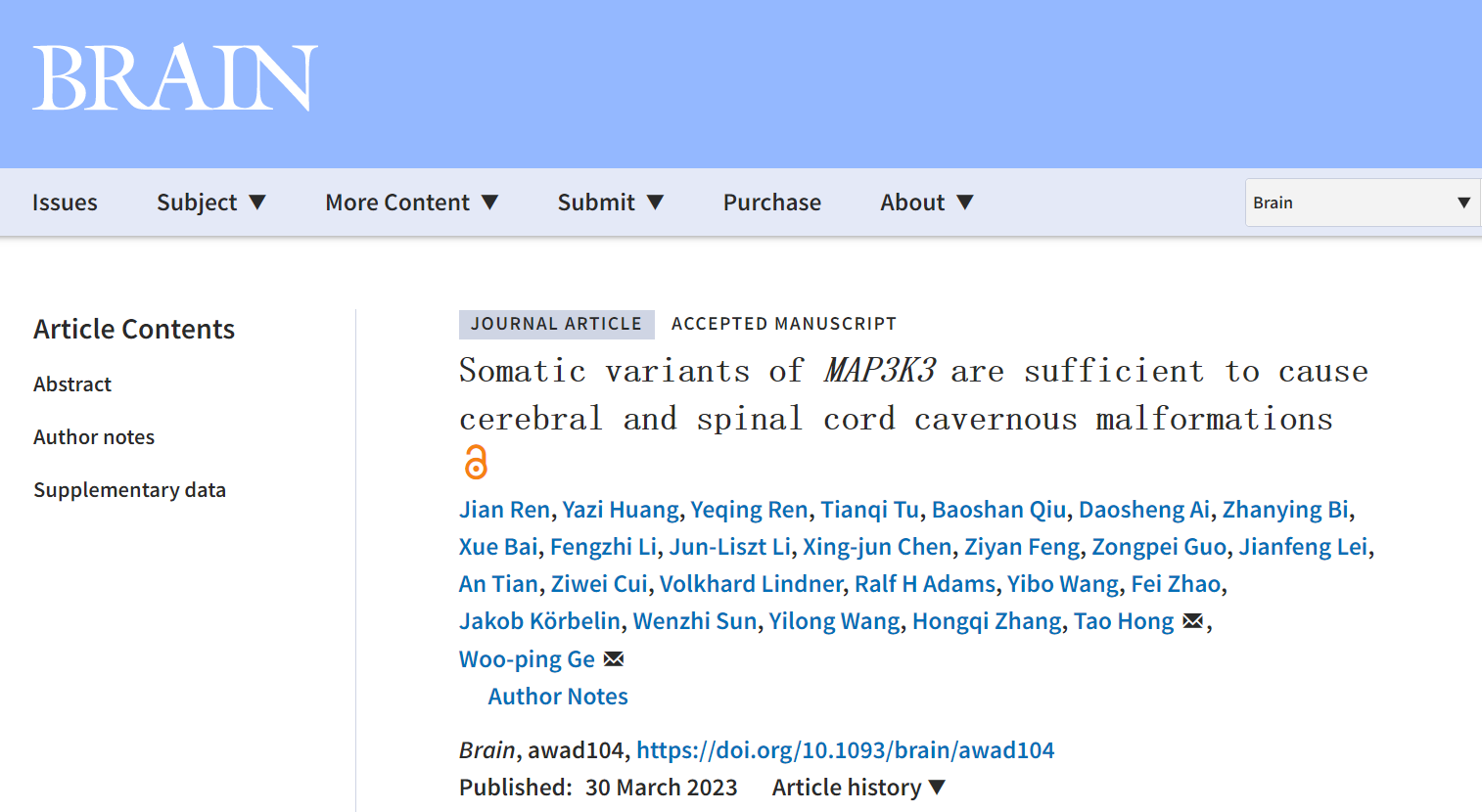The image size is (1482, 812).
Task: Open the DOI link for awad104
Action: 846,750
